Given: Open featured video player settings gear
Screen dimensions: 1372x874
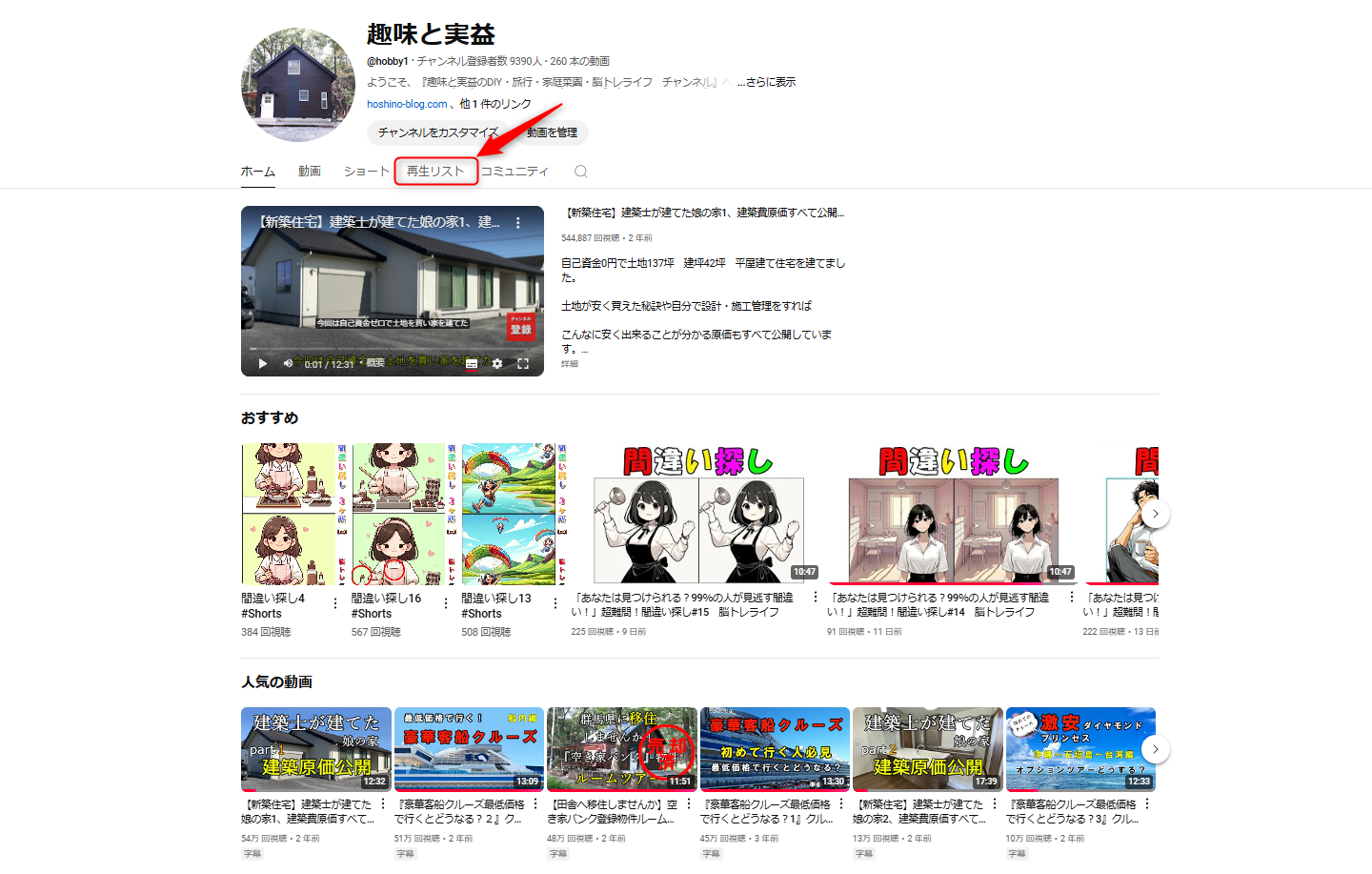Looking at the screenshot, I should pos(496,364).
